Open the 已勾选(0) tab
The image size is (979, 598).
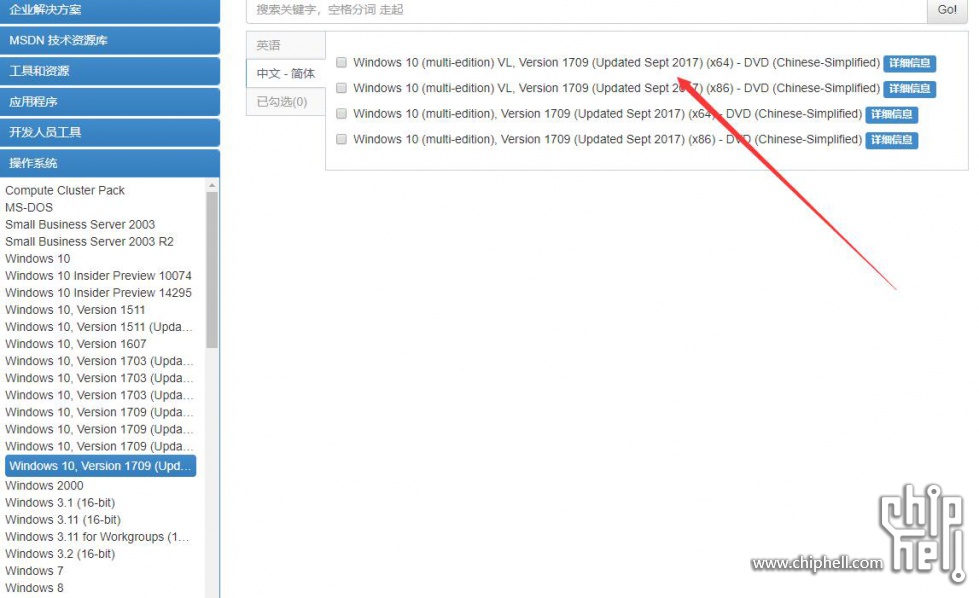(286, 102)
